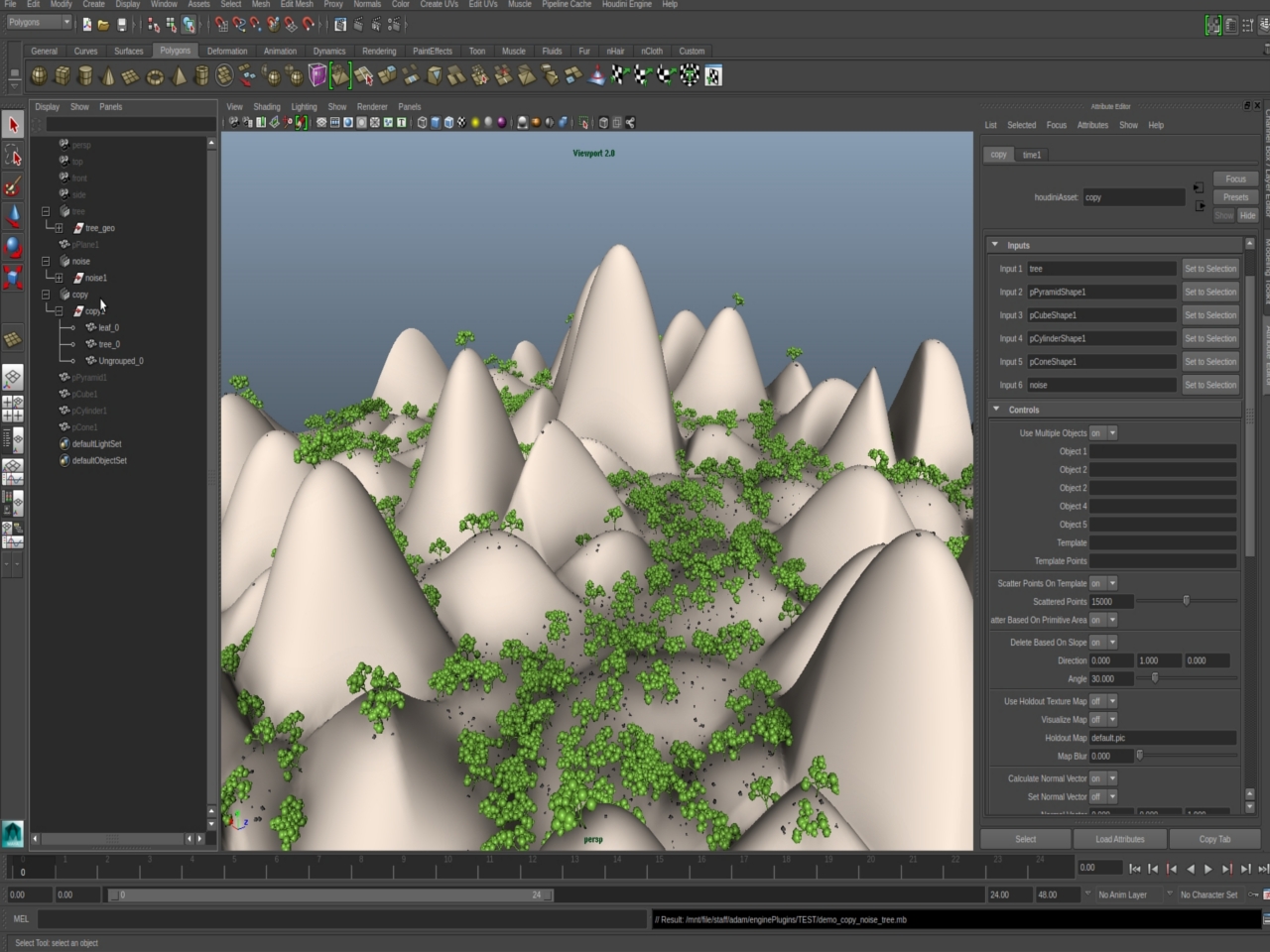
Task: Create new scene with the page icon
Action: click(86, 25)
